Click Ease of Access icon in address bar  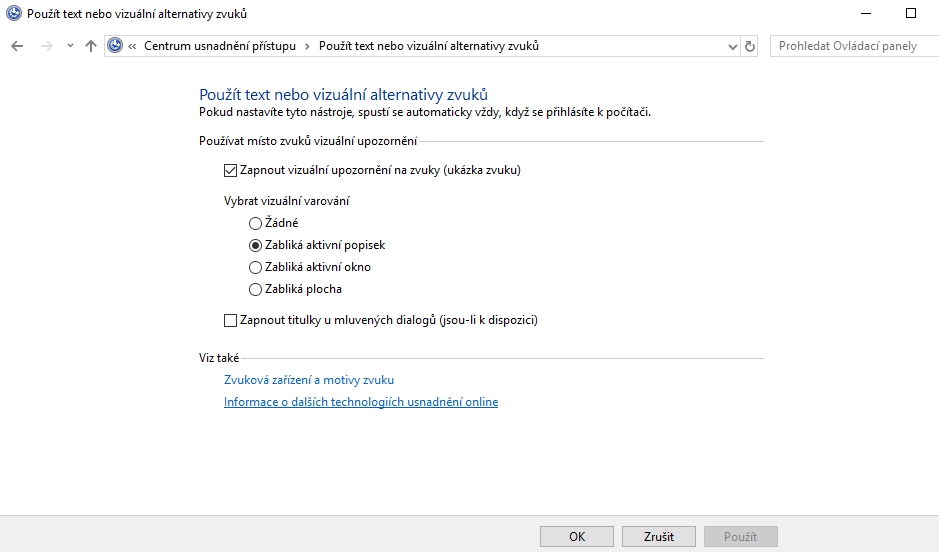[115, 46]
